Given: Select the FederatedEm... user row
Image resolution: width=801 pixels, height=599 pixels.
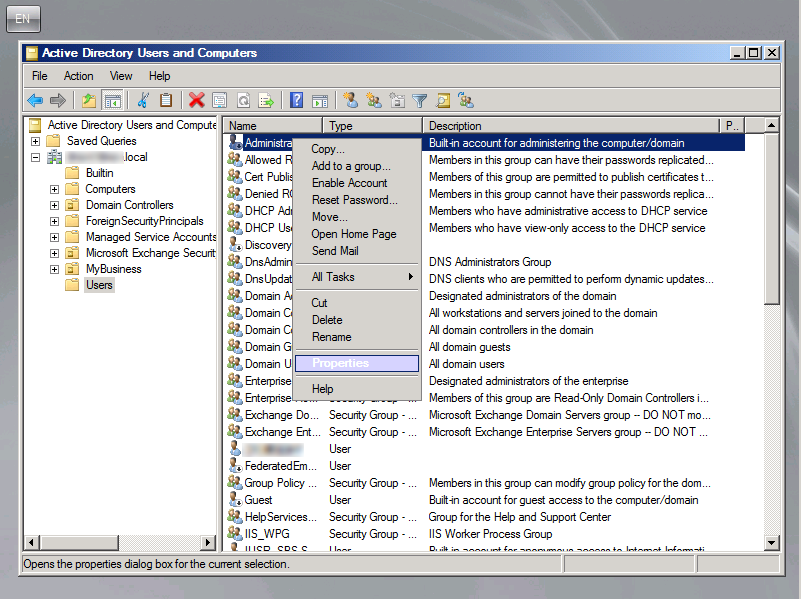Looking at the screenshot, I should (x=486, y=466).
